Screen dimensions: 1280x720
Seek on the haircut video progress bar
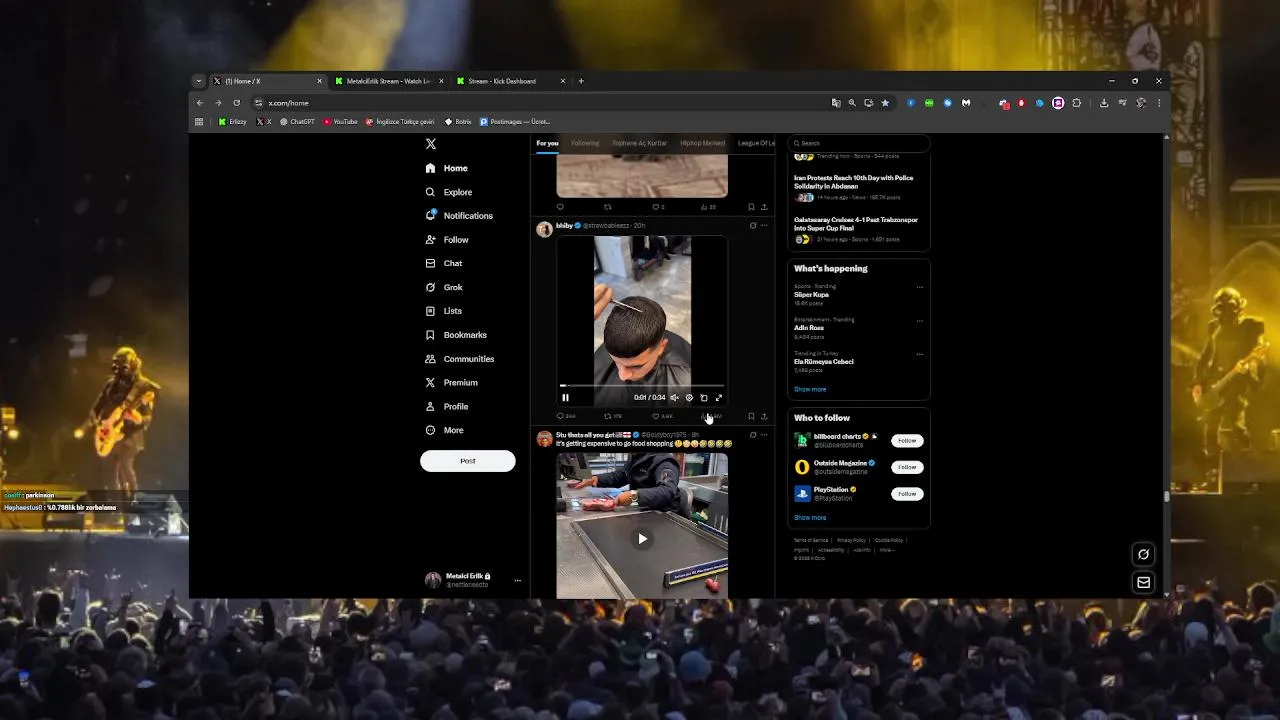point(642,385)
